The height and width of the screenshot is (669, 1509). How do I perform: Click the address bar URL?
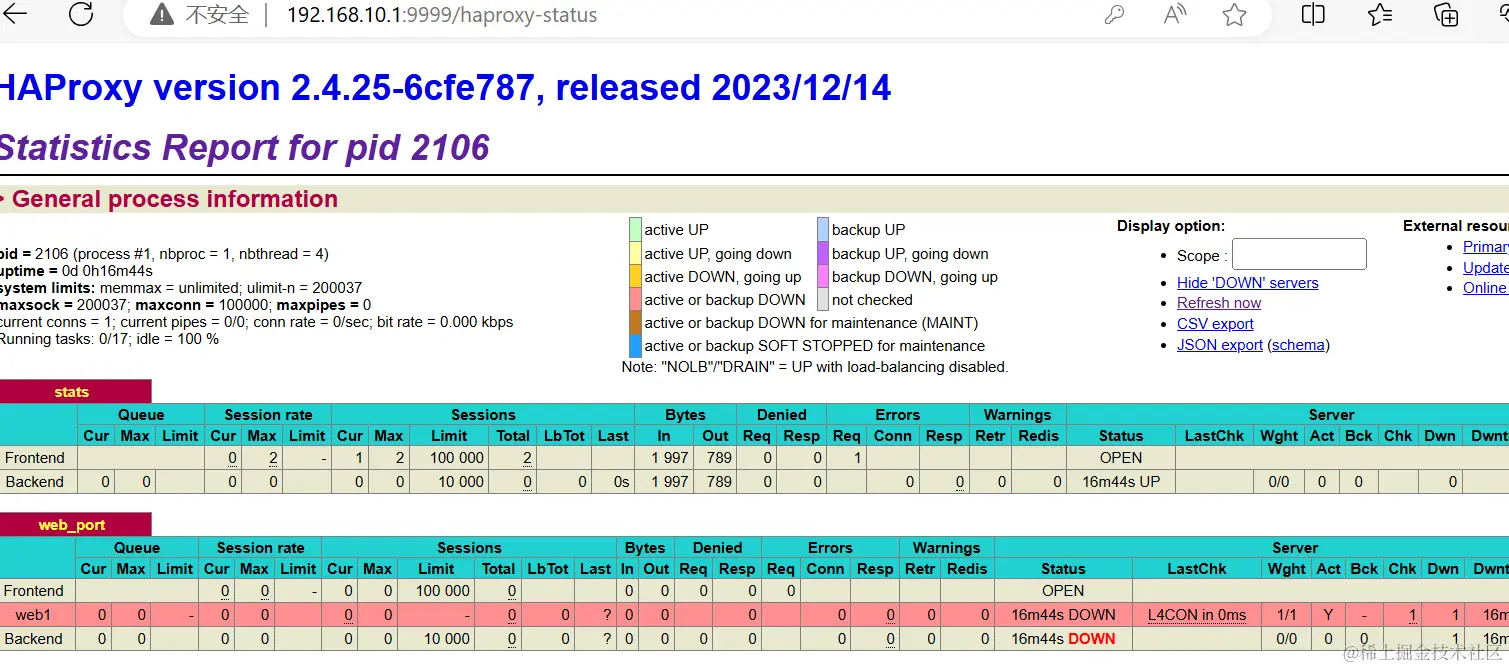pyautogui.click(x=442, y=16)
